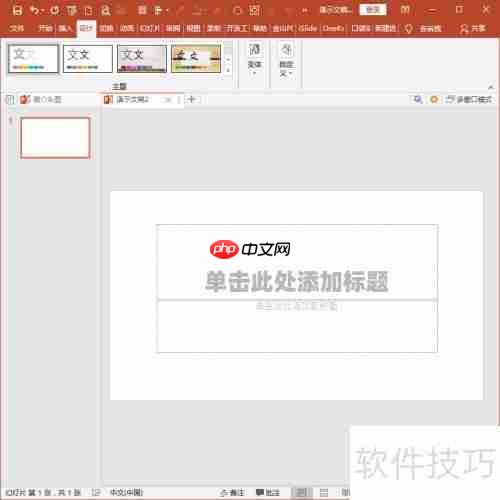Apply the third theme with pink gradient
Image resolution: width=500 pixels, height=500 pixels.
(142, 59)
